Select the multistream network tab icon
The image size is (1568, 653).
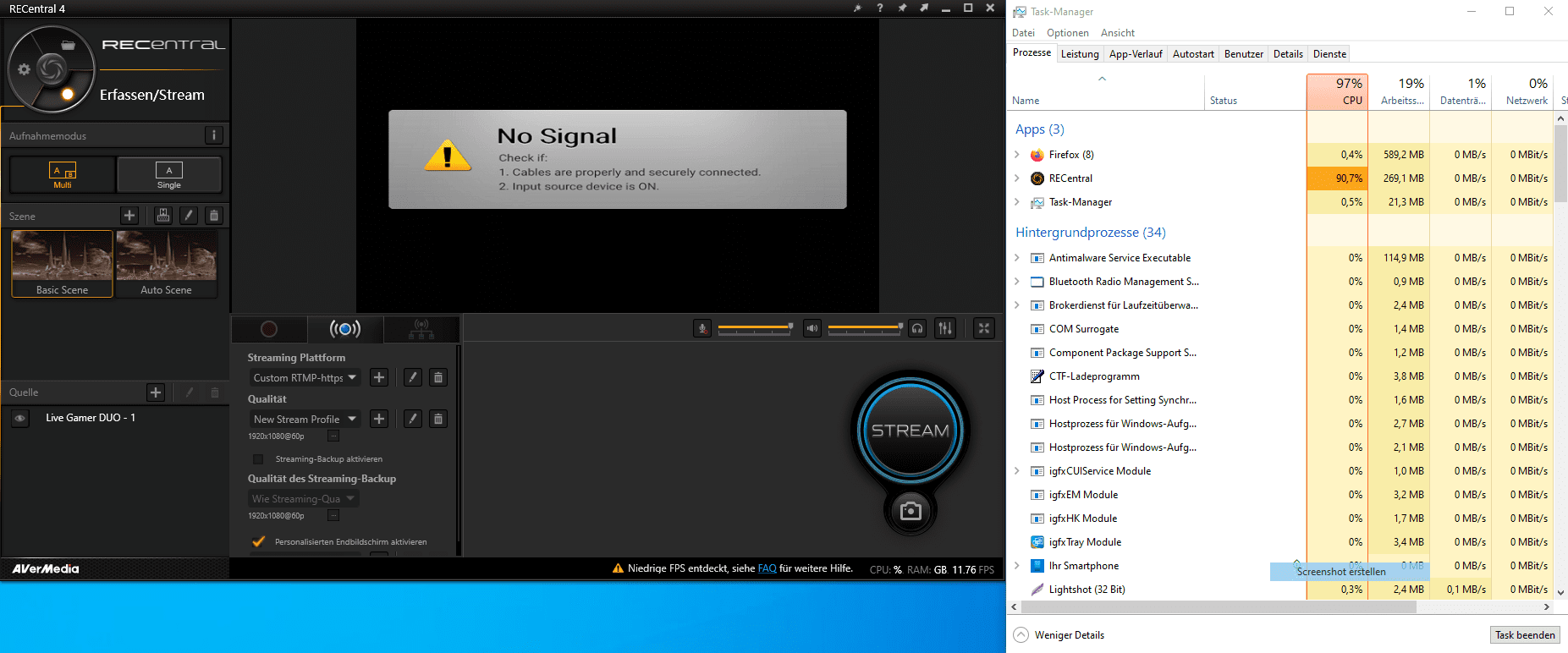tap(421, 329)
